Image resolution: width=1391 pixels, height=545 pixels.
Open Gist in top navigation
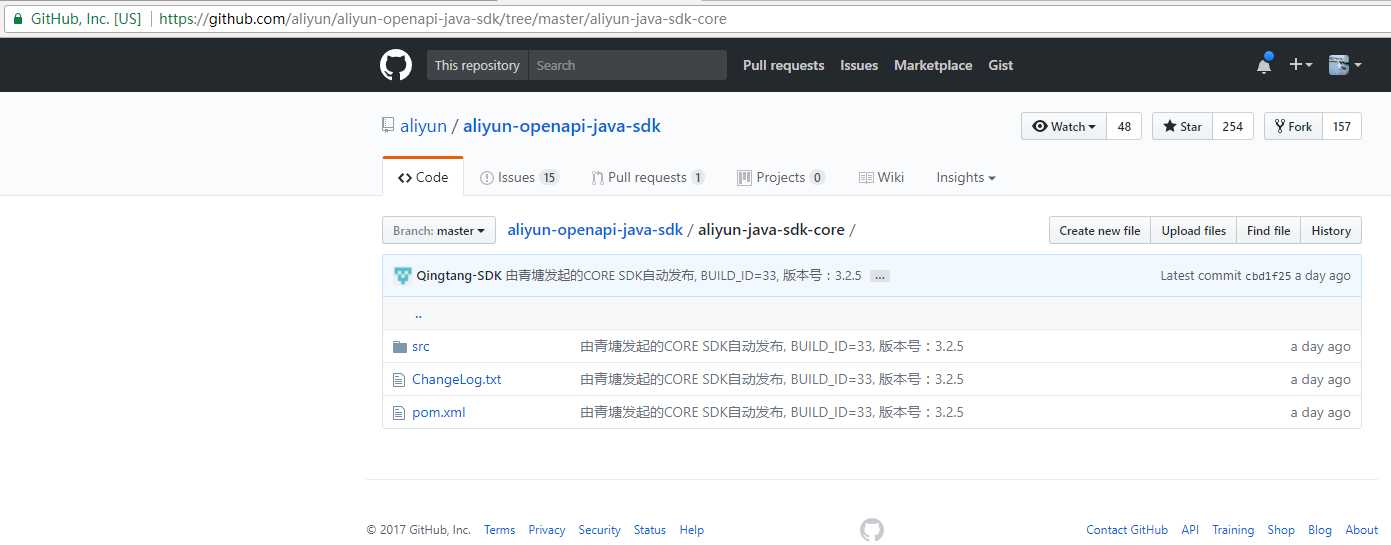coord(1000,65)
